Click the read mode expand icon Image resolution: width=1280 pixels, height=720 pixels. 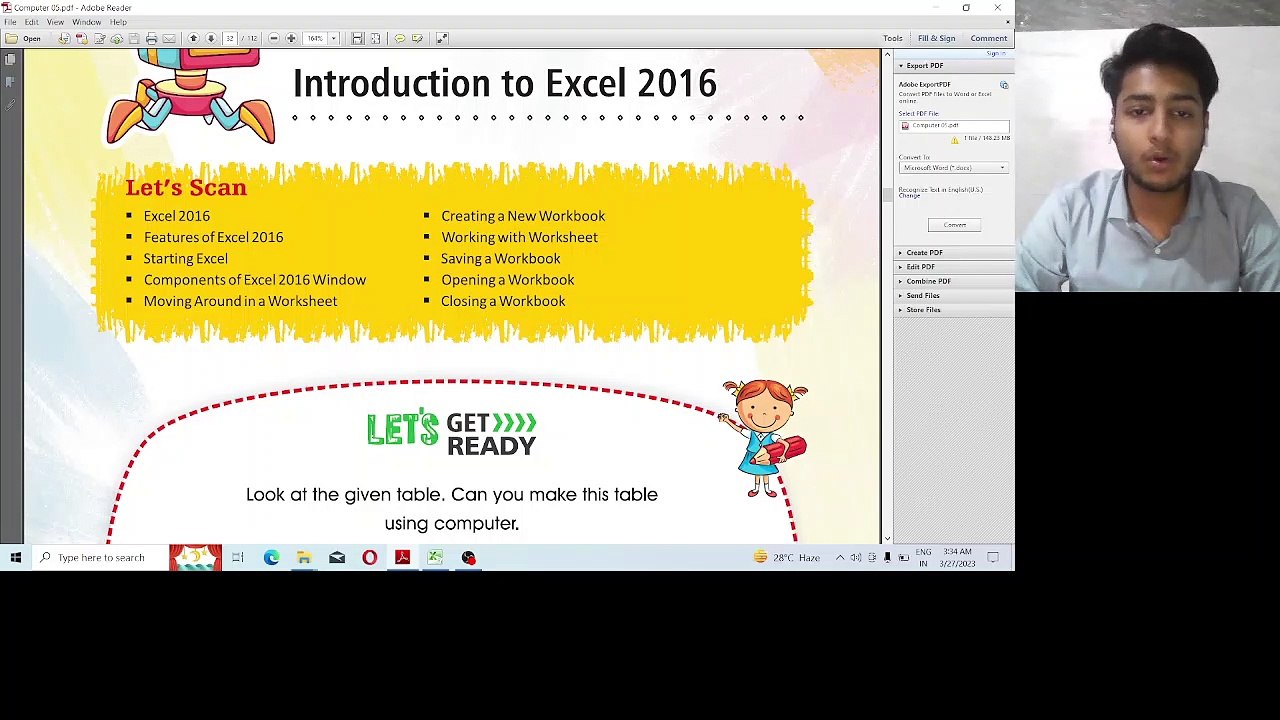pos(442,38)
